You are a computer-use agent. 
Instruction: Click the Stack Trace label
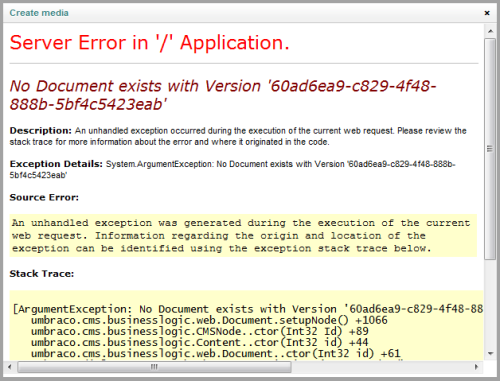42,274
